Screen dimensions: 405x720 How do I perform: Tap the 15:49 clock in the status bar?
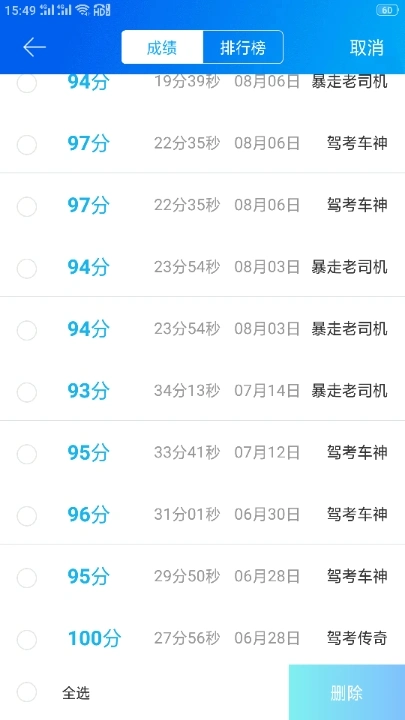tap(20, 11)
